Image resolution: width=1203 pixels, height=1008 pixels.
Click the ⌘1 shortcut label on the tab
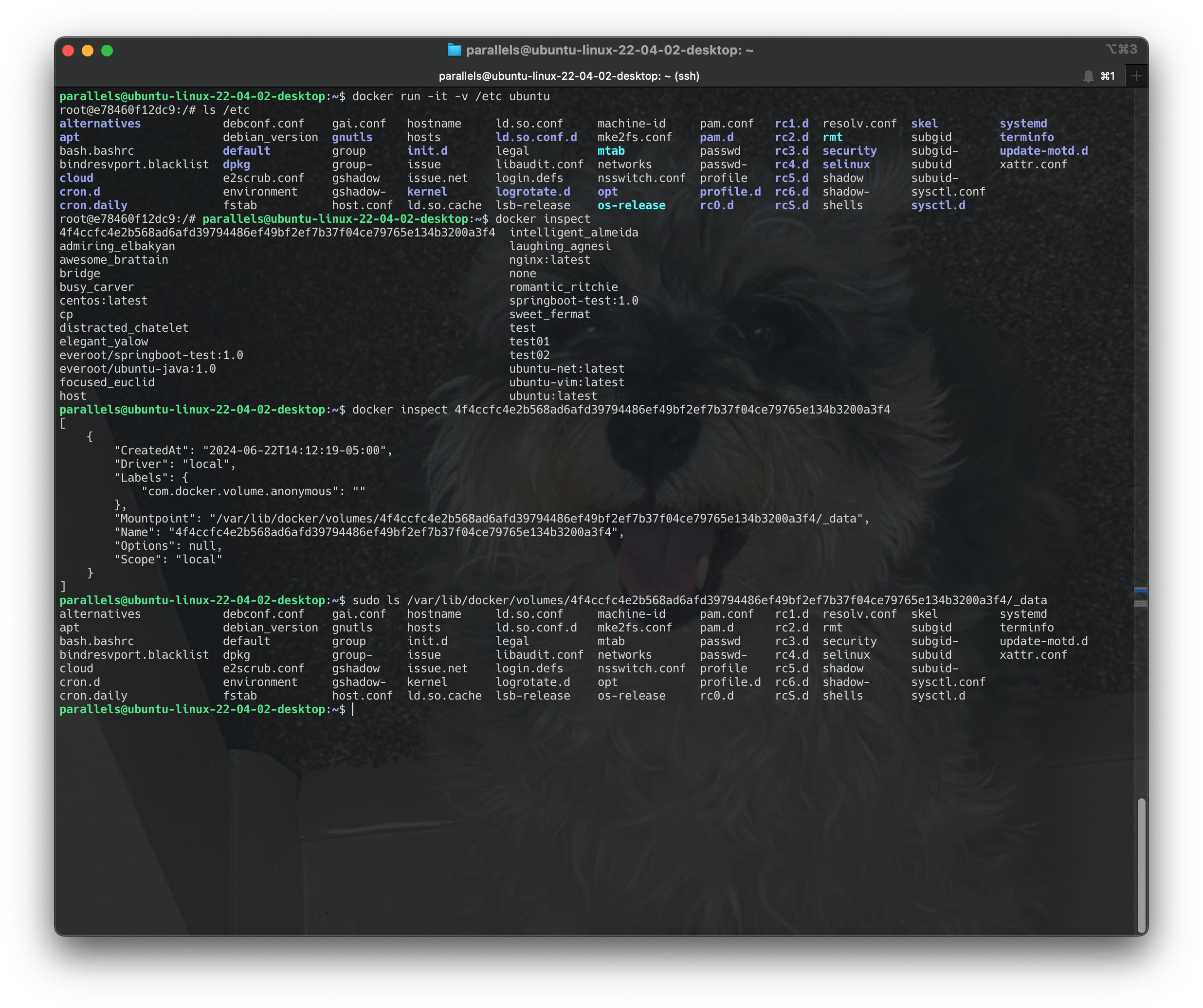[1108, 76]
